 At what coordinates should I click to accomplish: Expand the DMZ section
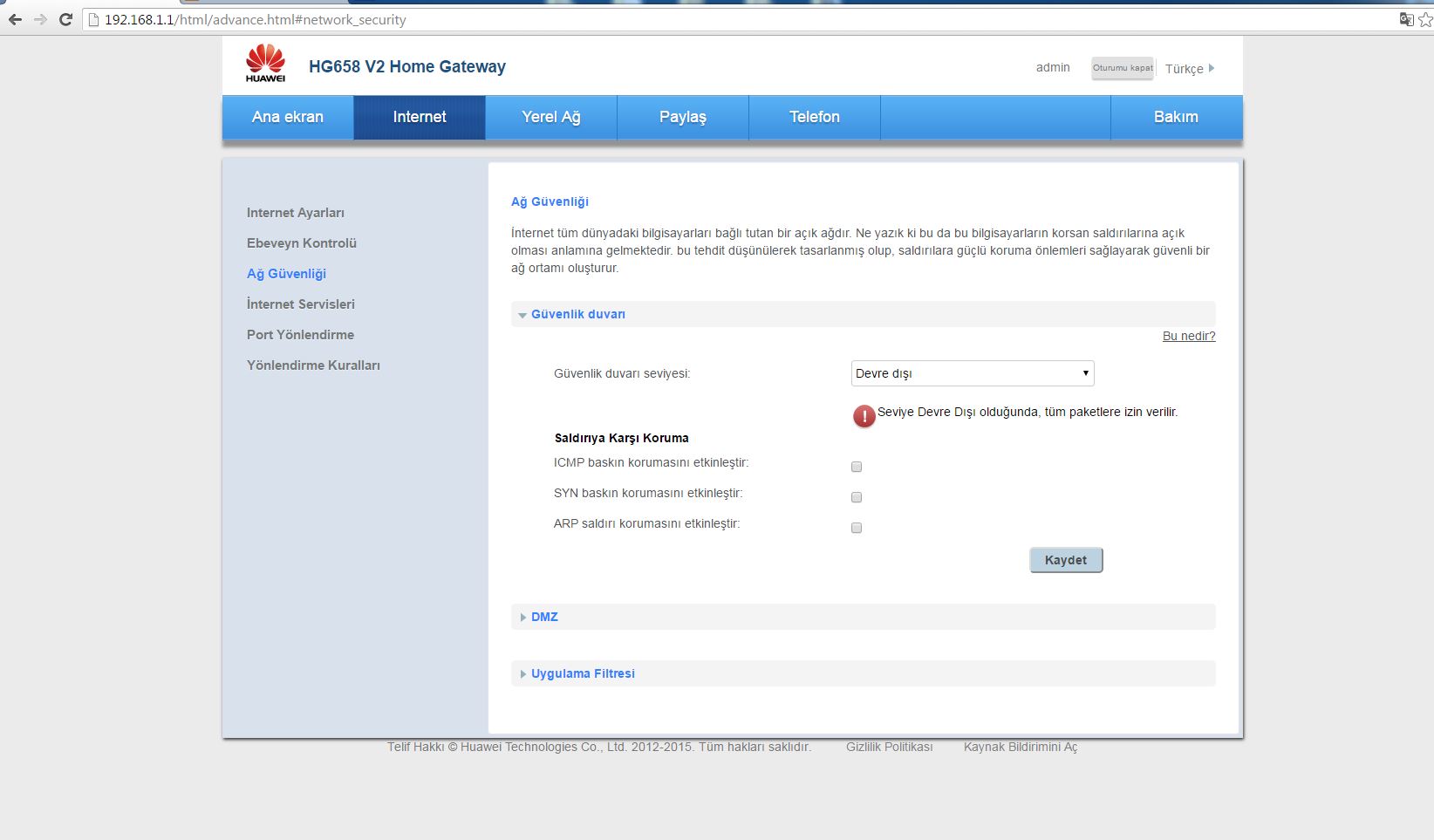pyautogui.click(x=544, y=617)
